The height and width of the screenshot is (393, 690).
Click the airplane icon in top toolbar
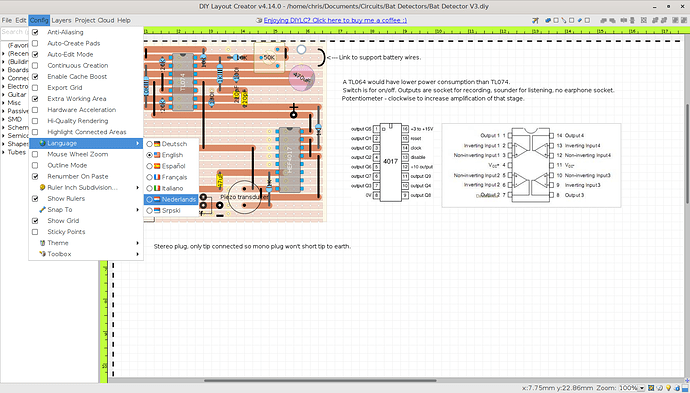(x=535, y=20)
